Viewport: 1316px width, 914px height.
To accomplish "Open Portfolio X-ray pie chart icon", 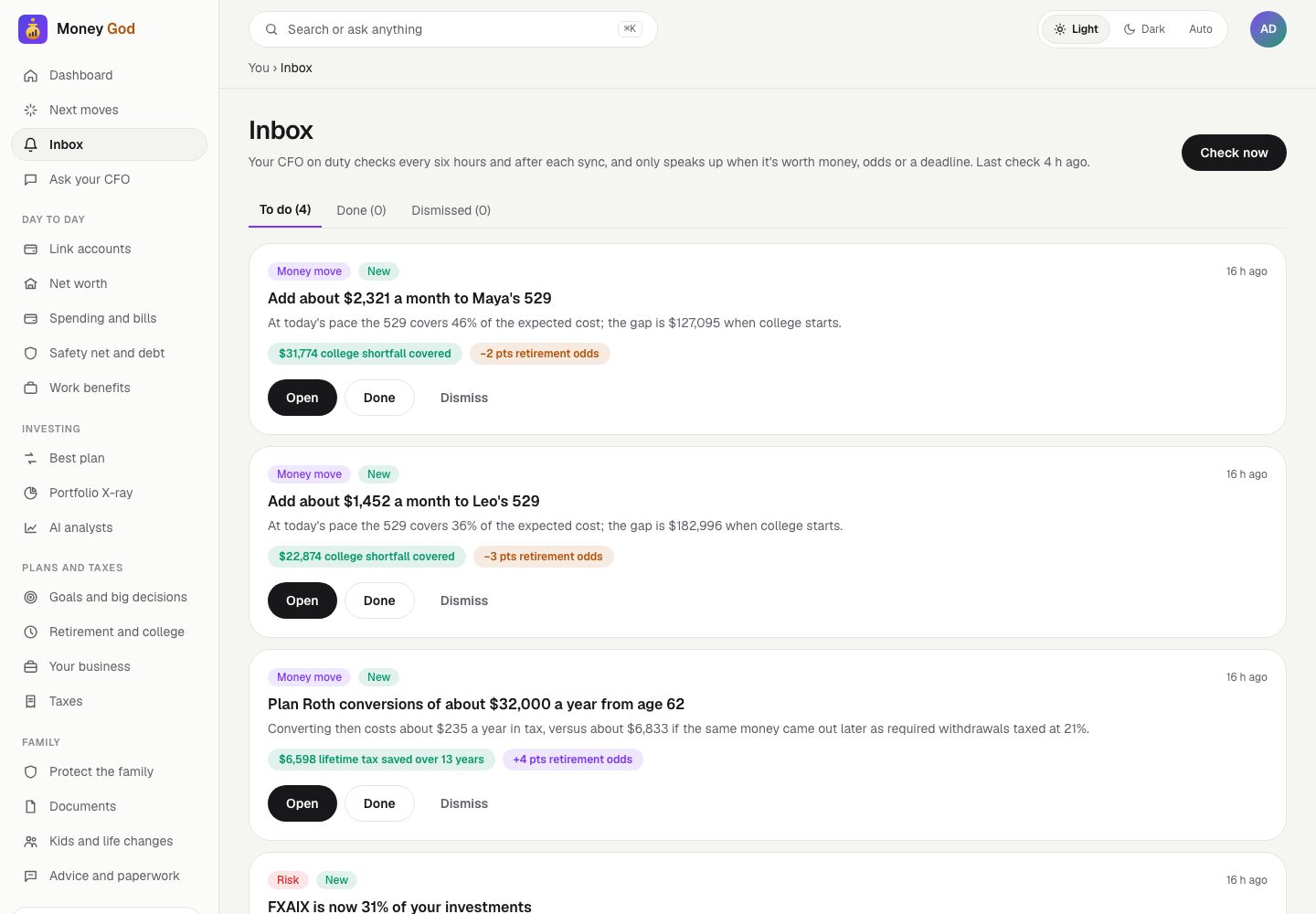I will point(30,493).
